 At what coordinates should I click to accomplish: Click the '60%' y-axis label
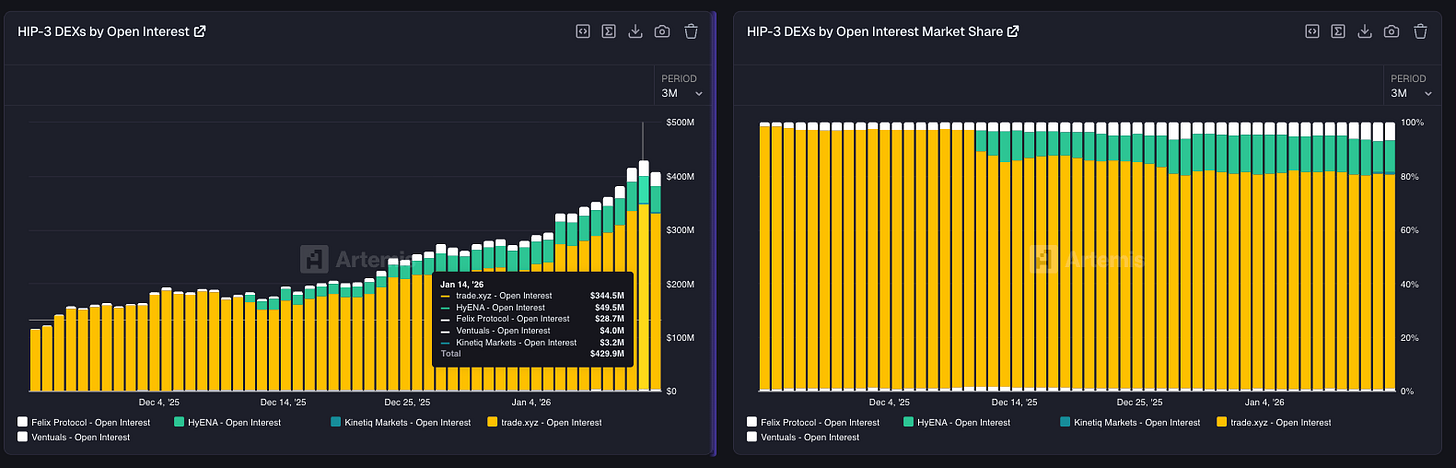click(1411, 230)
